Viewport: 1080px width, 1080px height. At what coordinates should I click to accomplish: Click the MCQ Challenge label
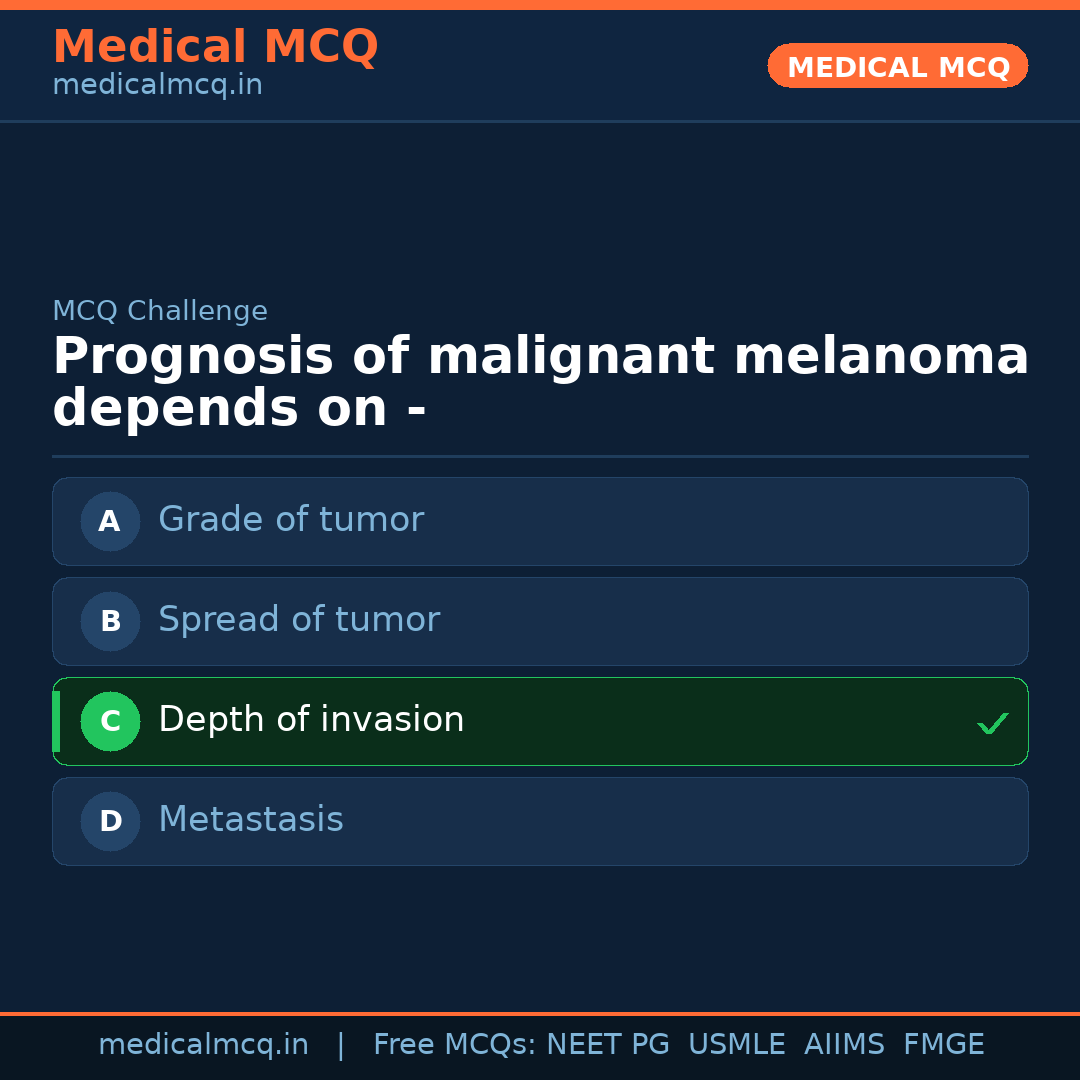pos(160,311)
